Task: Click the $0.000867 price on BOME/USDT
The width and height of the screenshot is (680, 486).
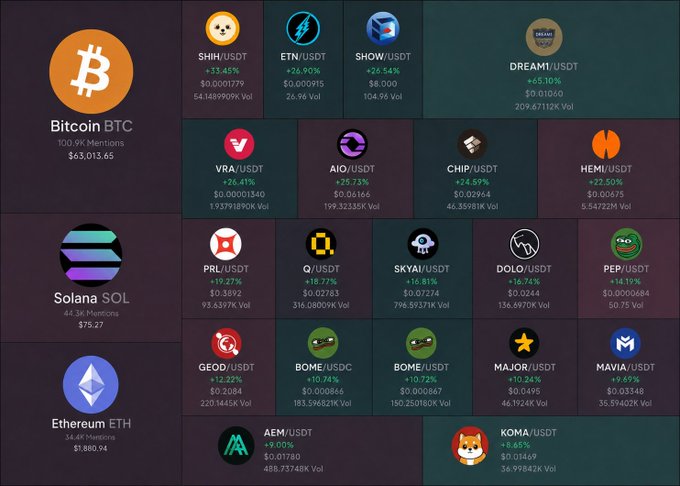Action: [421, 391]
